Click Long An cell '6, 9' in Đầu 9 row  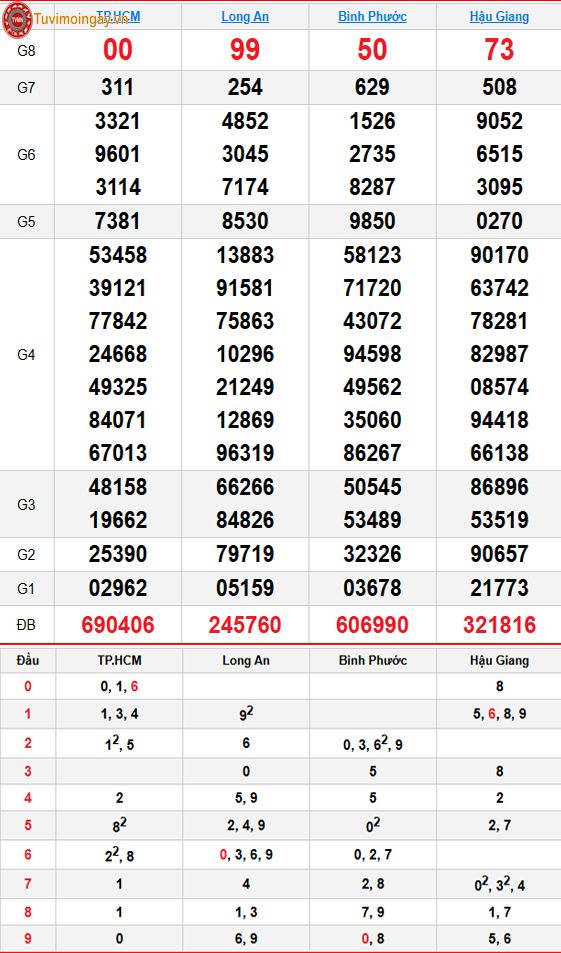coord(246,939)
